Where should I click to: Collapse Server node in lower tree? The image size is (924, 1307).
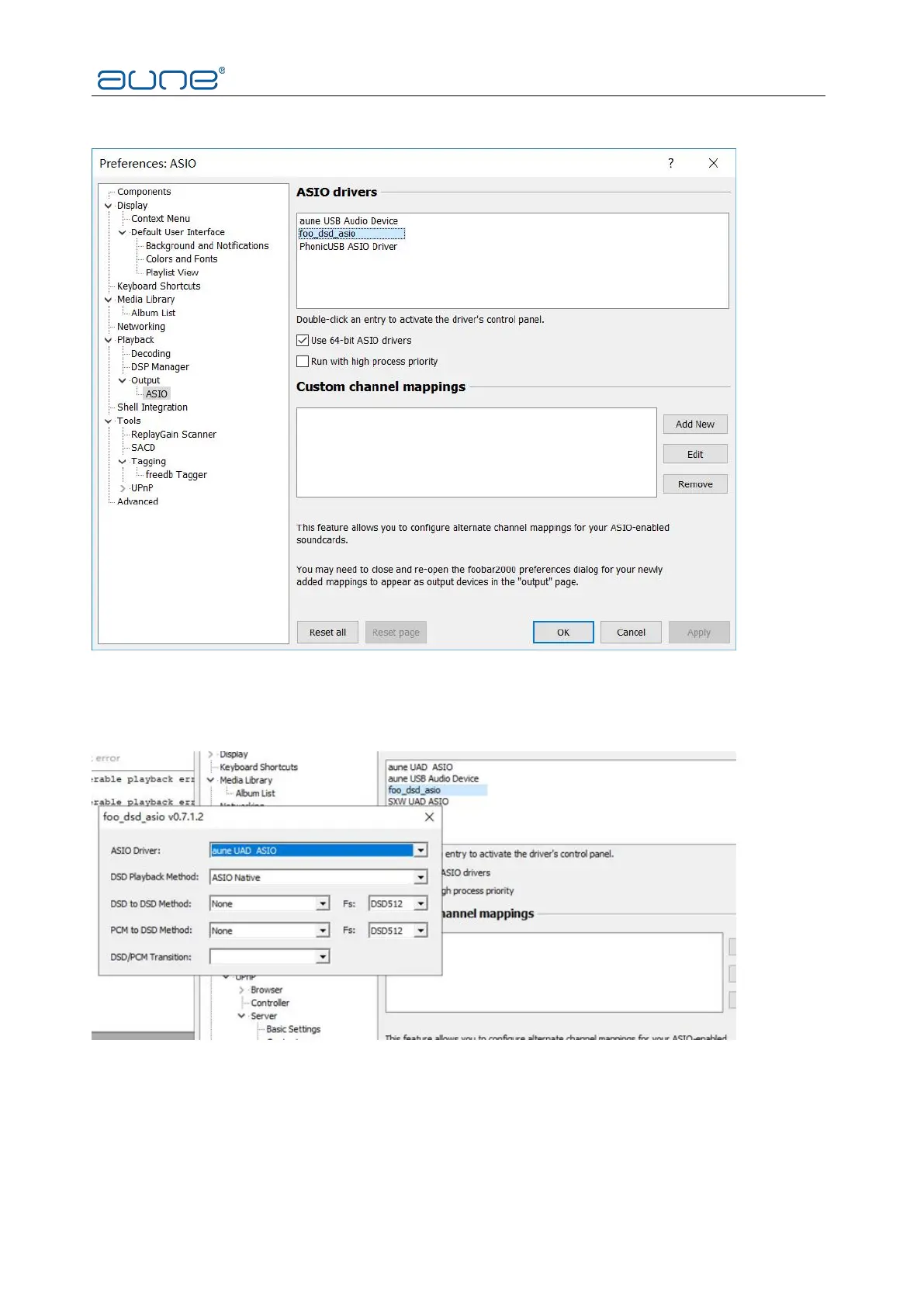(241, 1016)
